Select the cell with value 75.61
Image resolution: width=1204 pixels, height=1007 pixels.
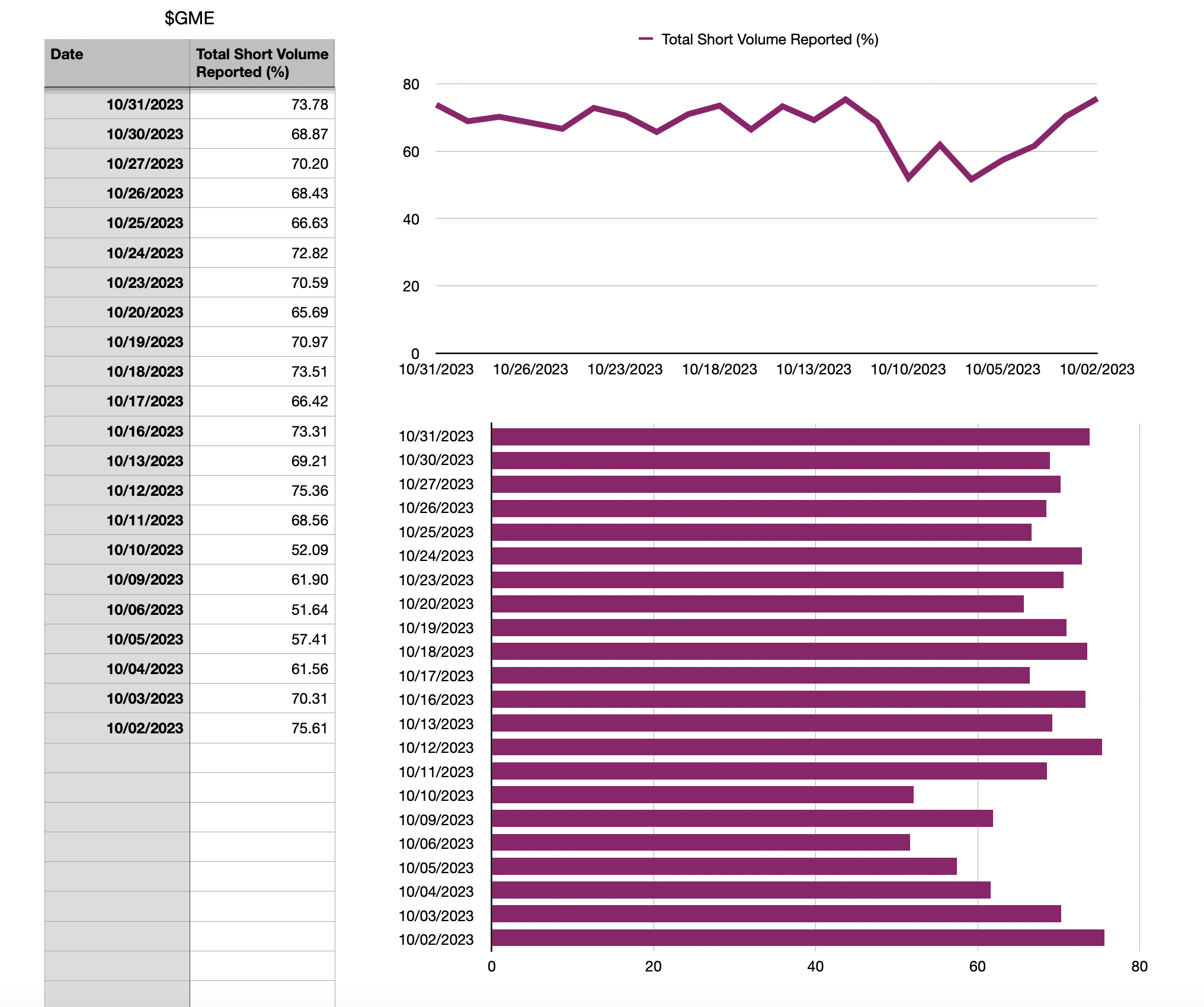coord(262,728)
